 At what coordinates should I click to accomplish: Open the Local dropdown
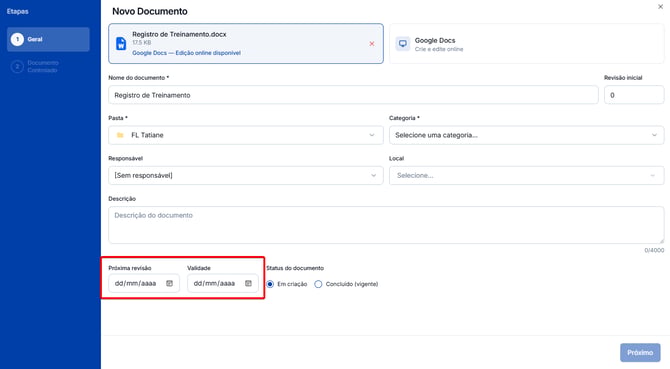(x=526, y=176)
